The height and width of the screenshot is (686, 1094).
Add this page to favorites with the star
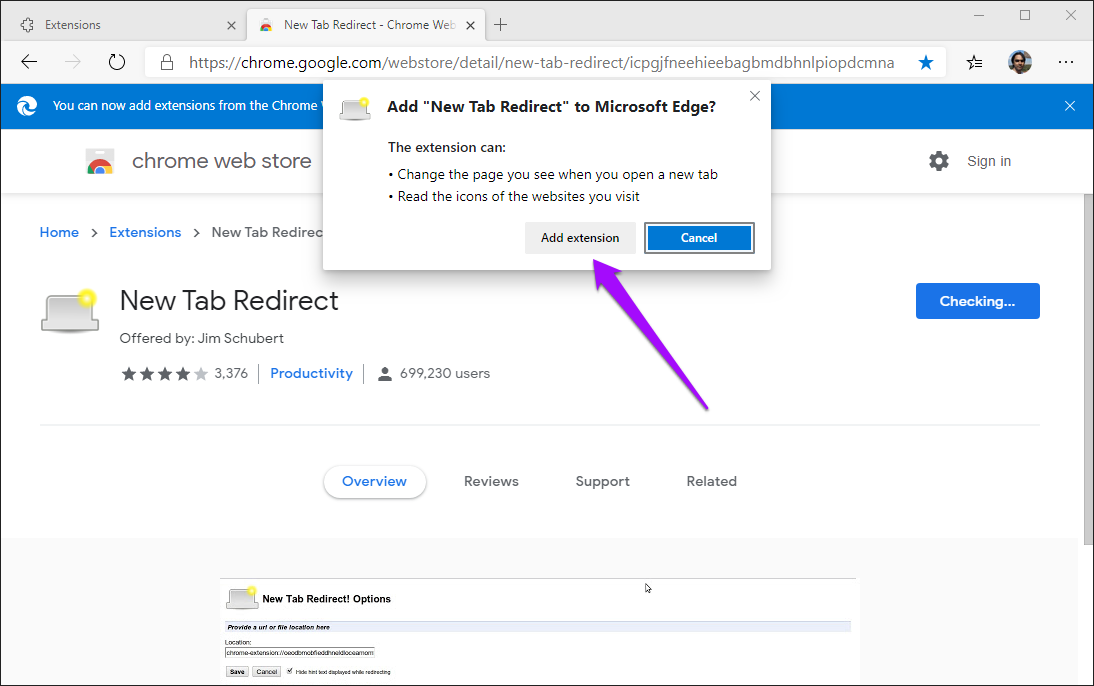click(x=926, y=61)
